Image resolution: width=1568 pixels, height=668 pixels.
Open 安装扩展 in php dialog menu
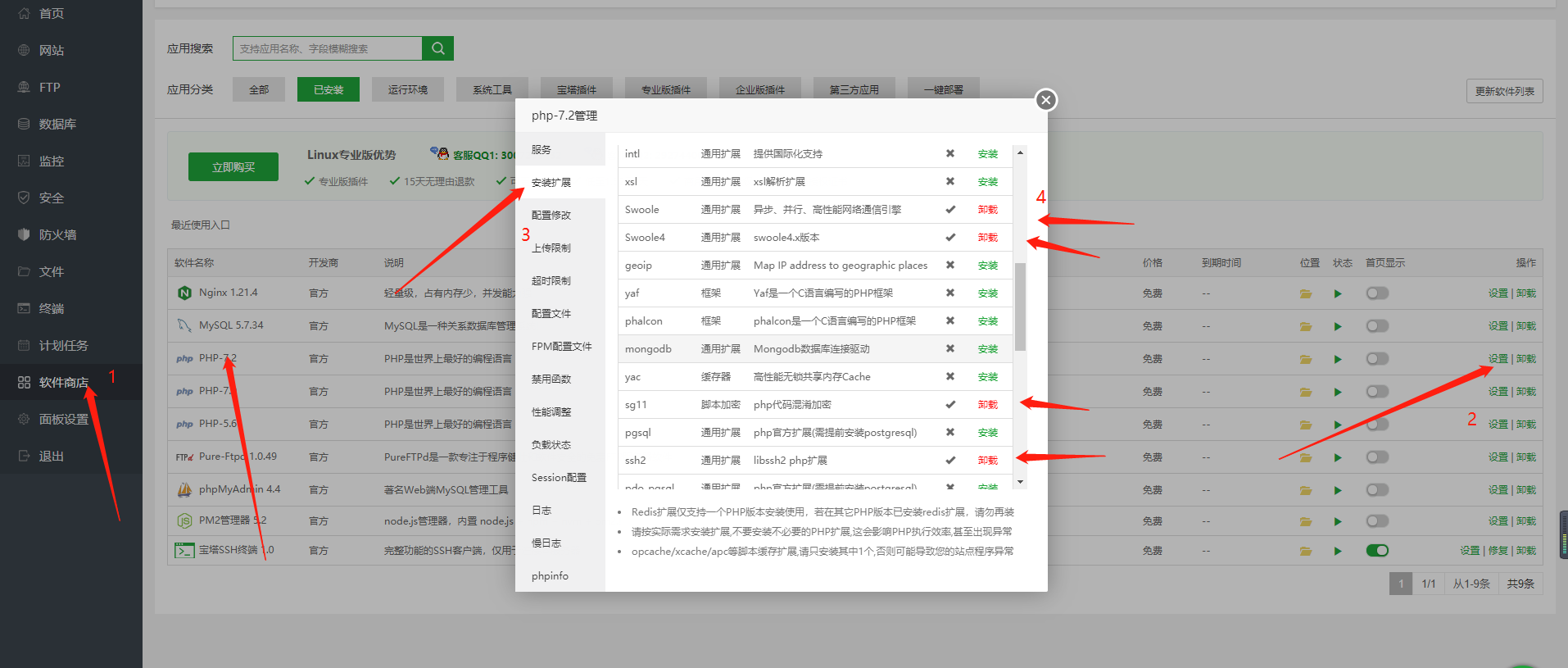(x=560, y=182)
